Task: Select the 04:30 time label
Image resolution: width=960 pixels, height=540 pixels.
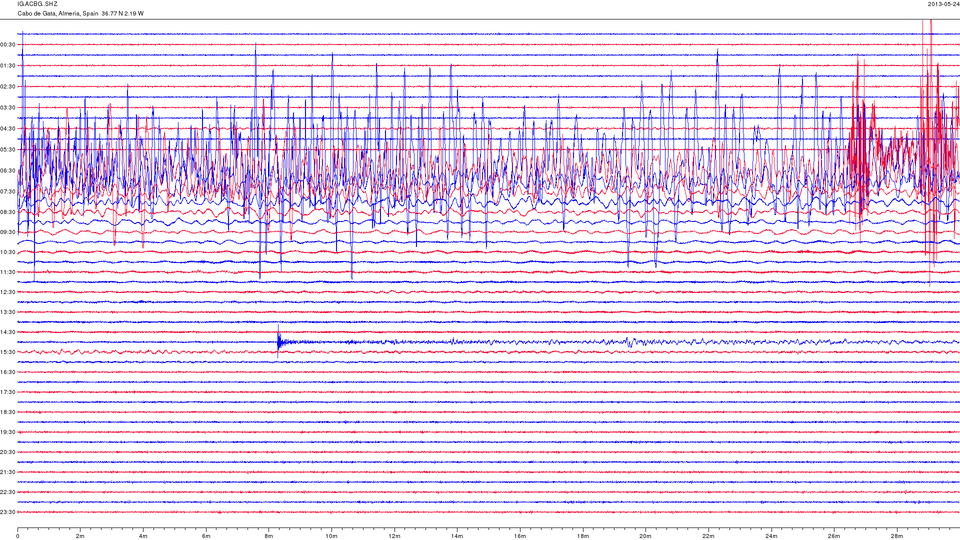Action: click(7, 129)
